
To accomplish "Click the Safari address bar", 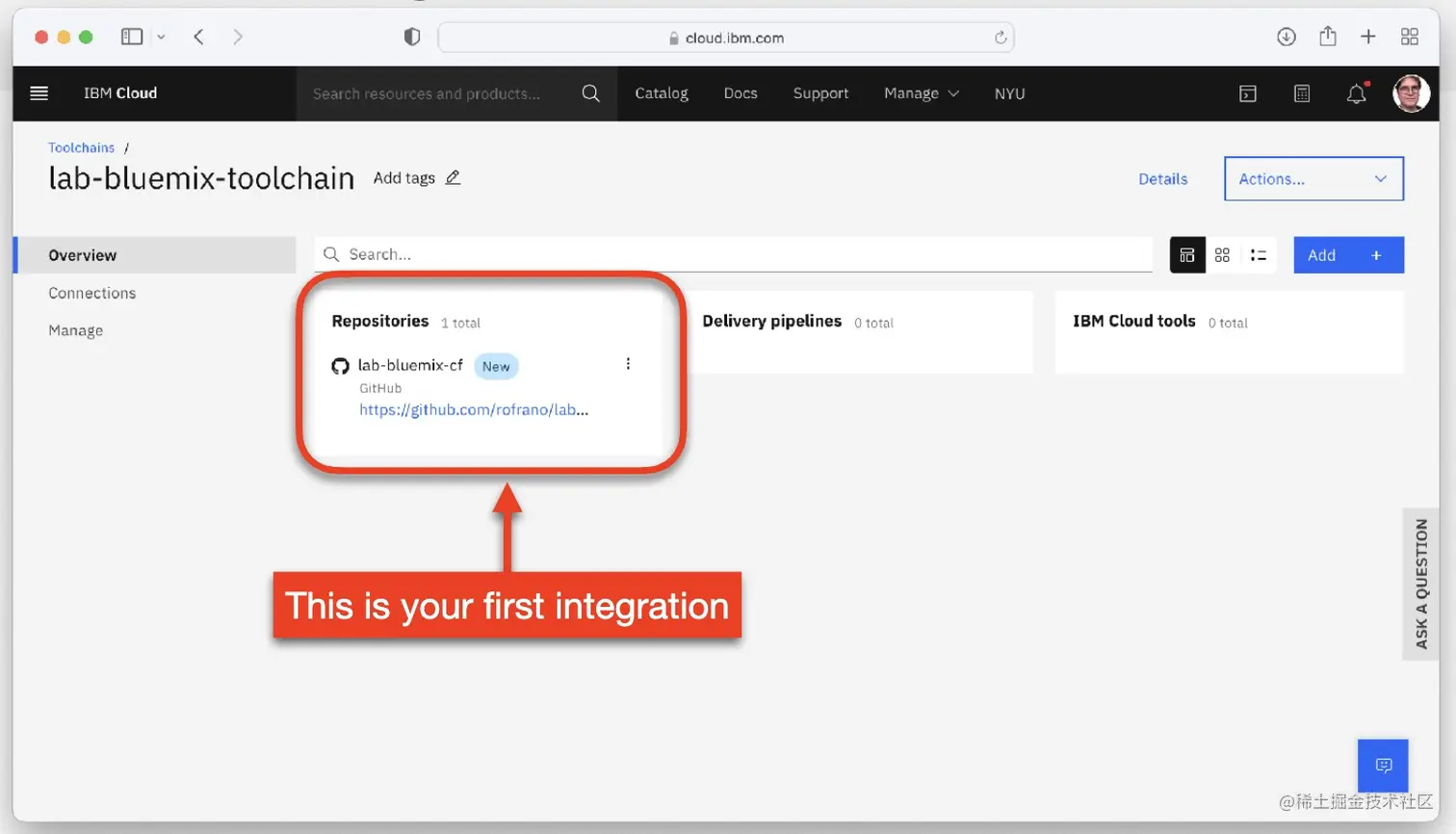I will 726,38.
